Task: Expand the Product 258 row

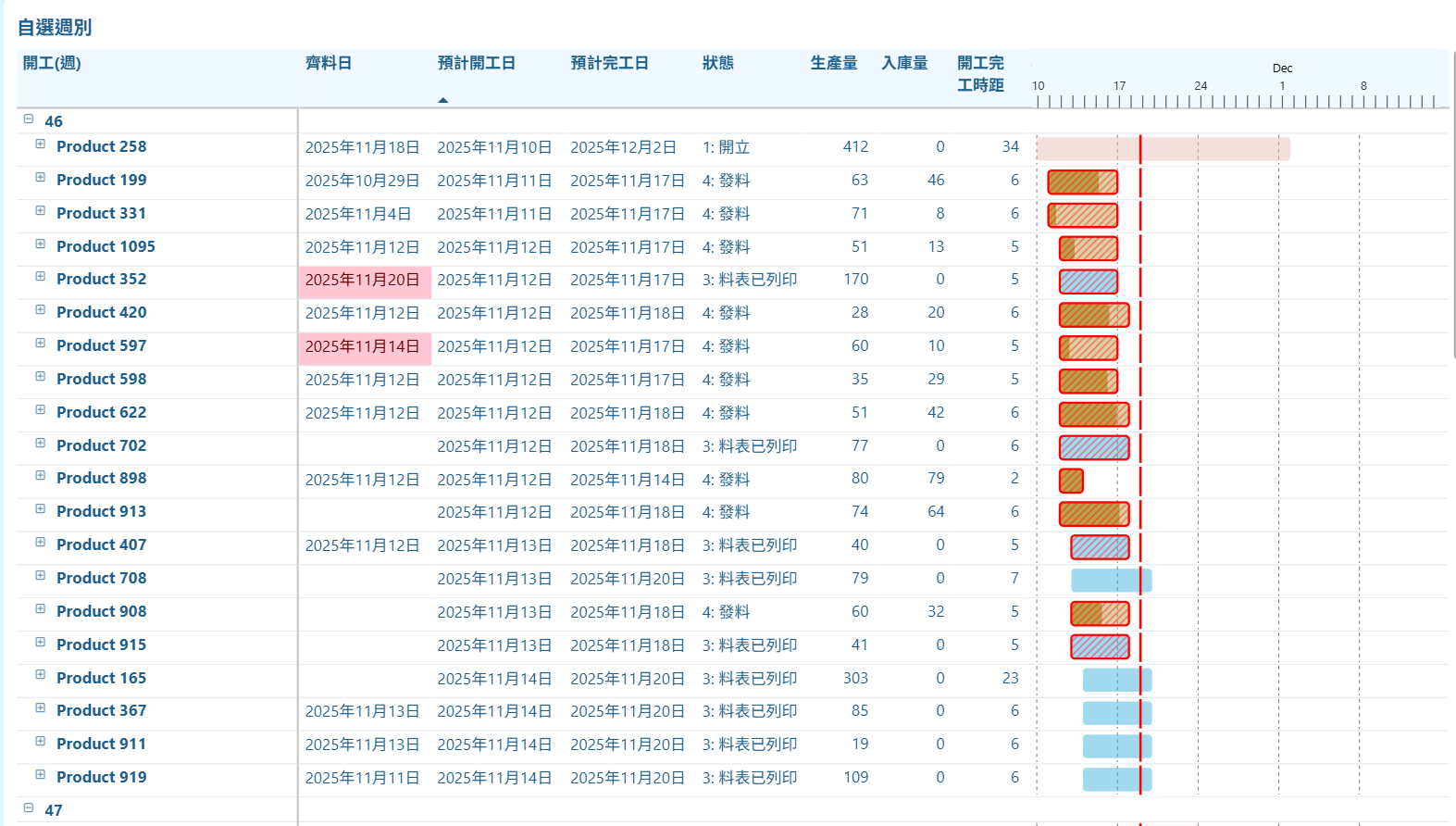Action: point(41,144)
